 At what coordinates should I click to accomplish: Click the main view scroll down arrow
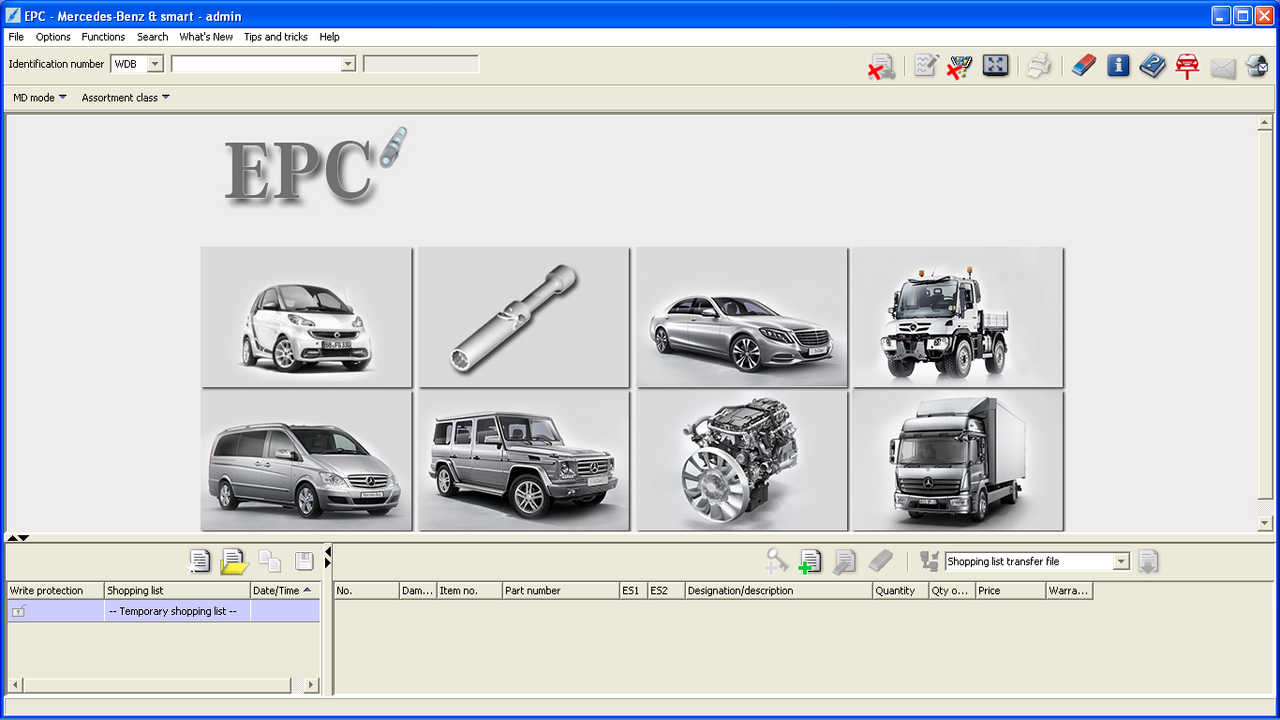point(1265,523)
